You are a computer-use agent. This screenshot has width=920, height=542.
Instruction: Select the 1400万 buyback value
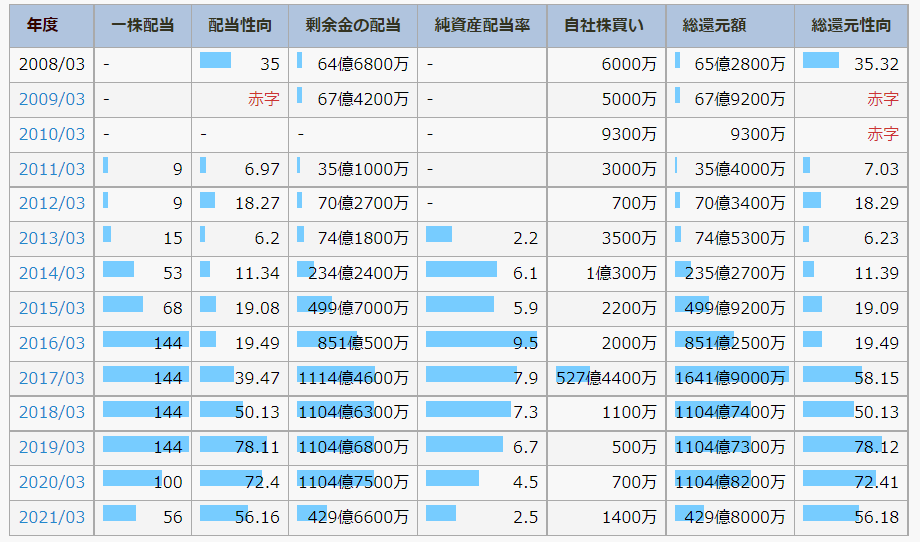628,517
